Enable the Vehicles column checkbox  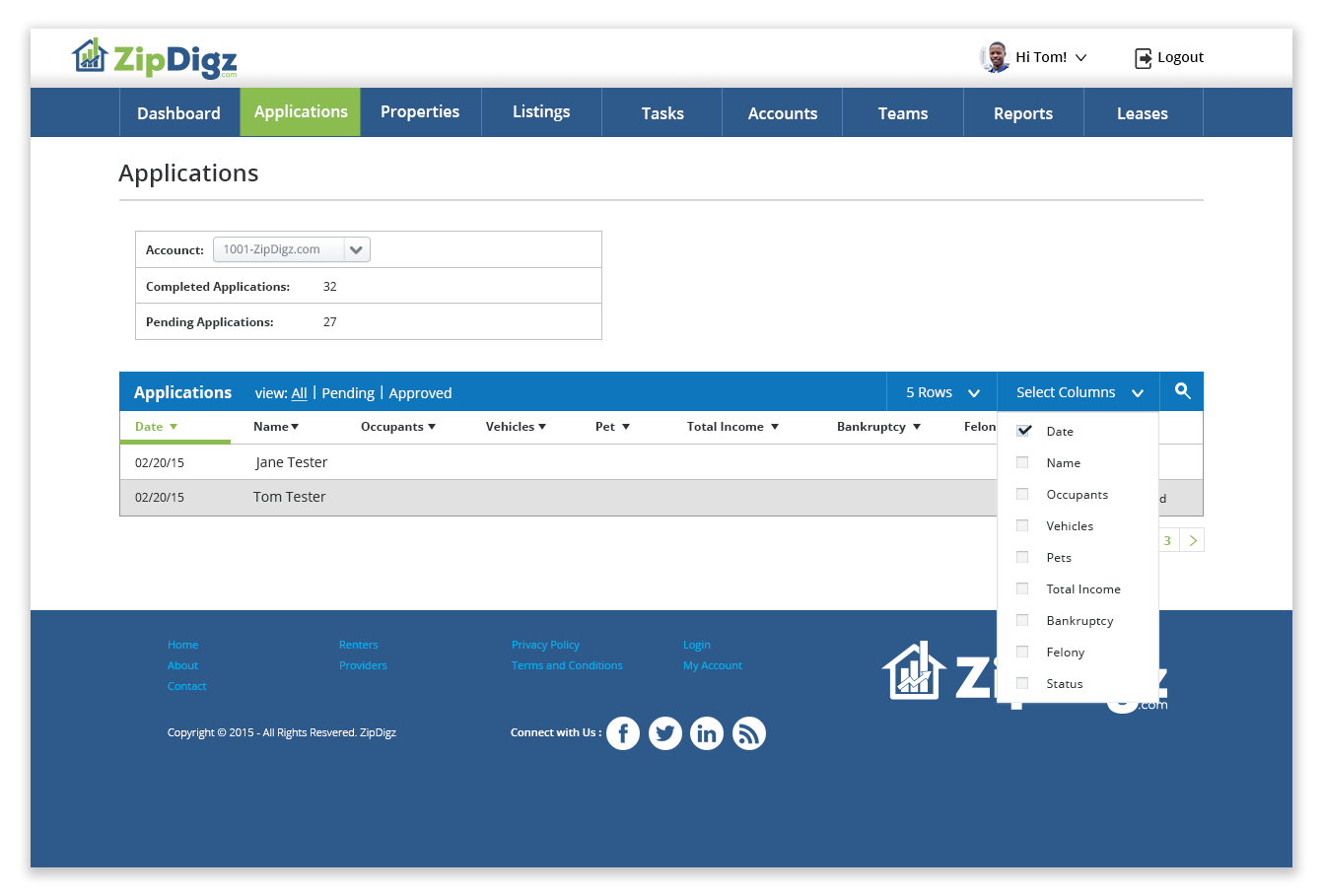coord(1022,525)
